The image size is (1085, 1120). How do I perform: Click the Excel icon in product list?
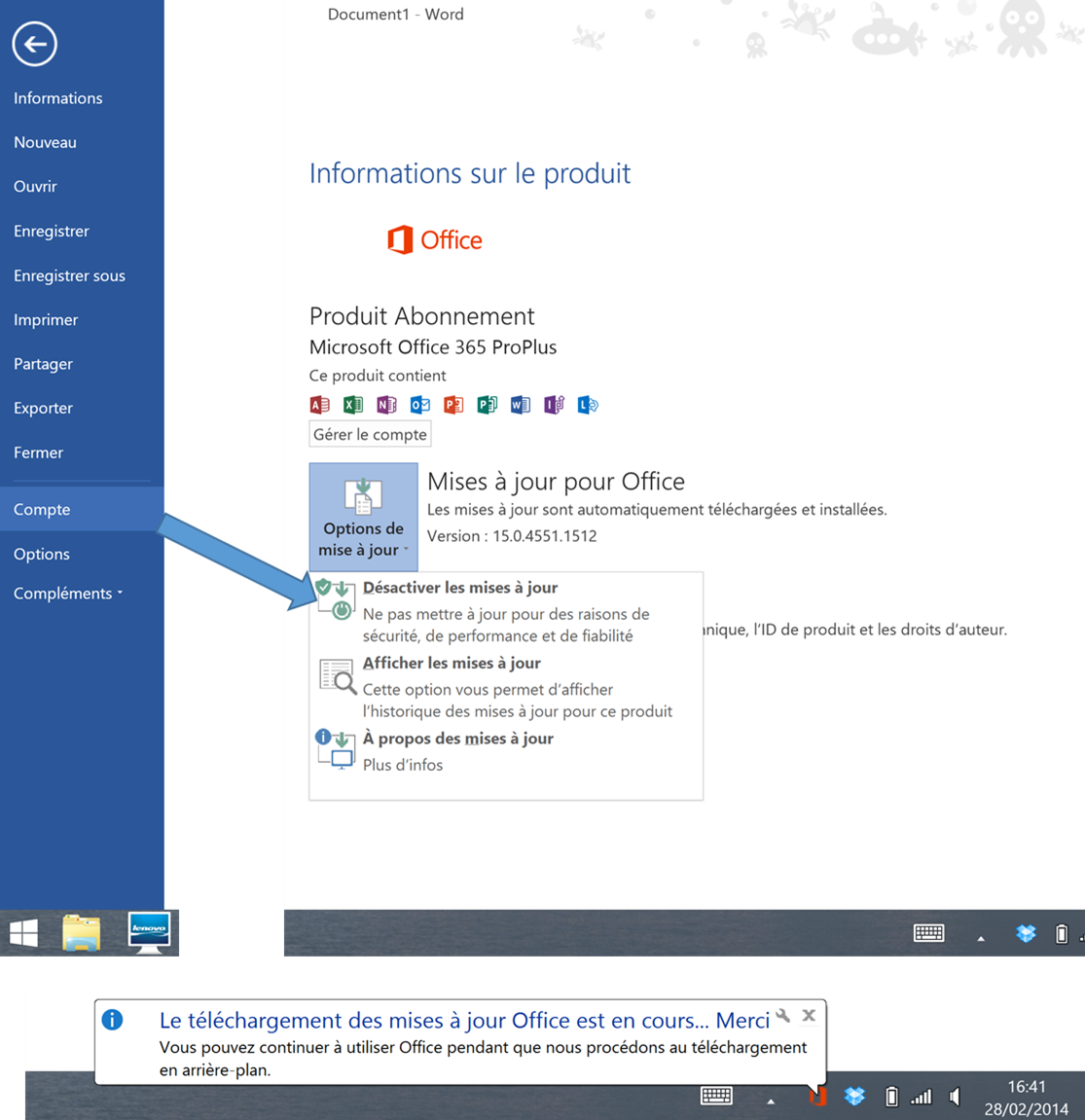(353, 405)
